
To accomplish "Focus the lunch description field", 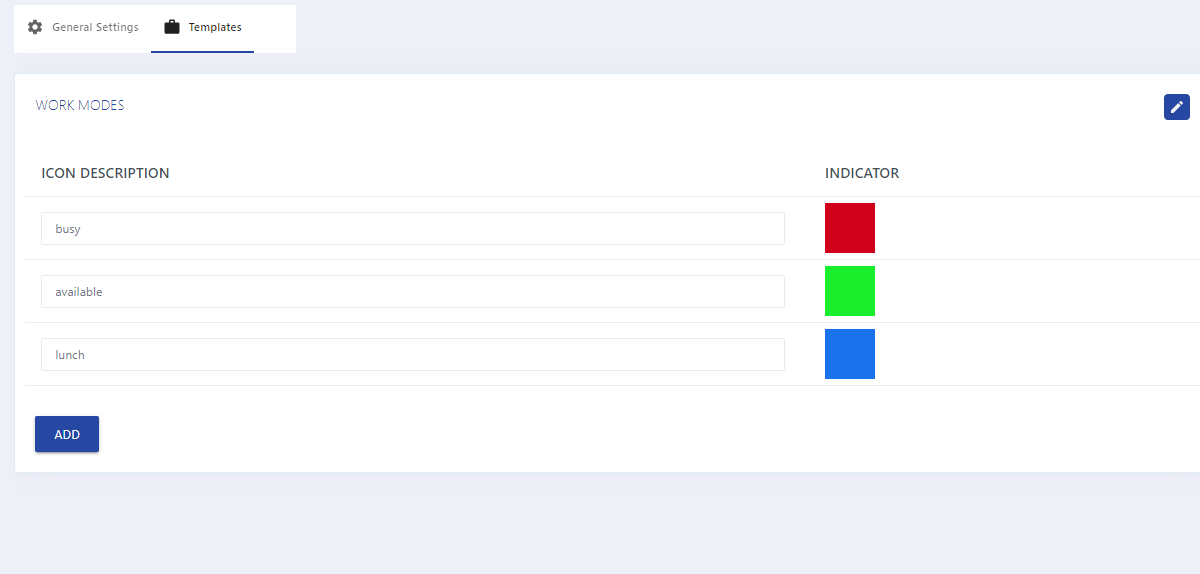I will (x=413, y=354).
